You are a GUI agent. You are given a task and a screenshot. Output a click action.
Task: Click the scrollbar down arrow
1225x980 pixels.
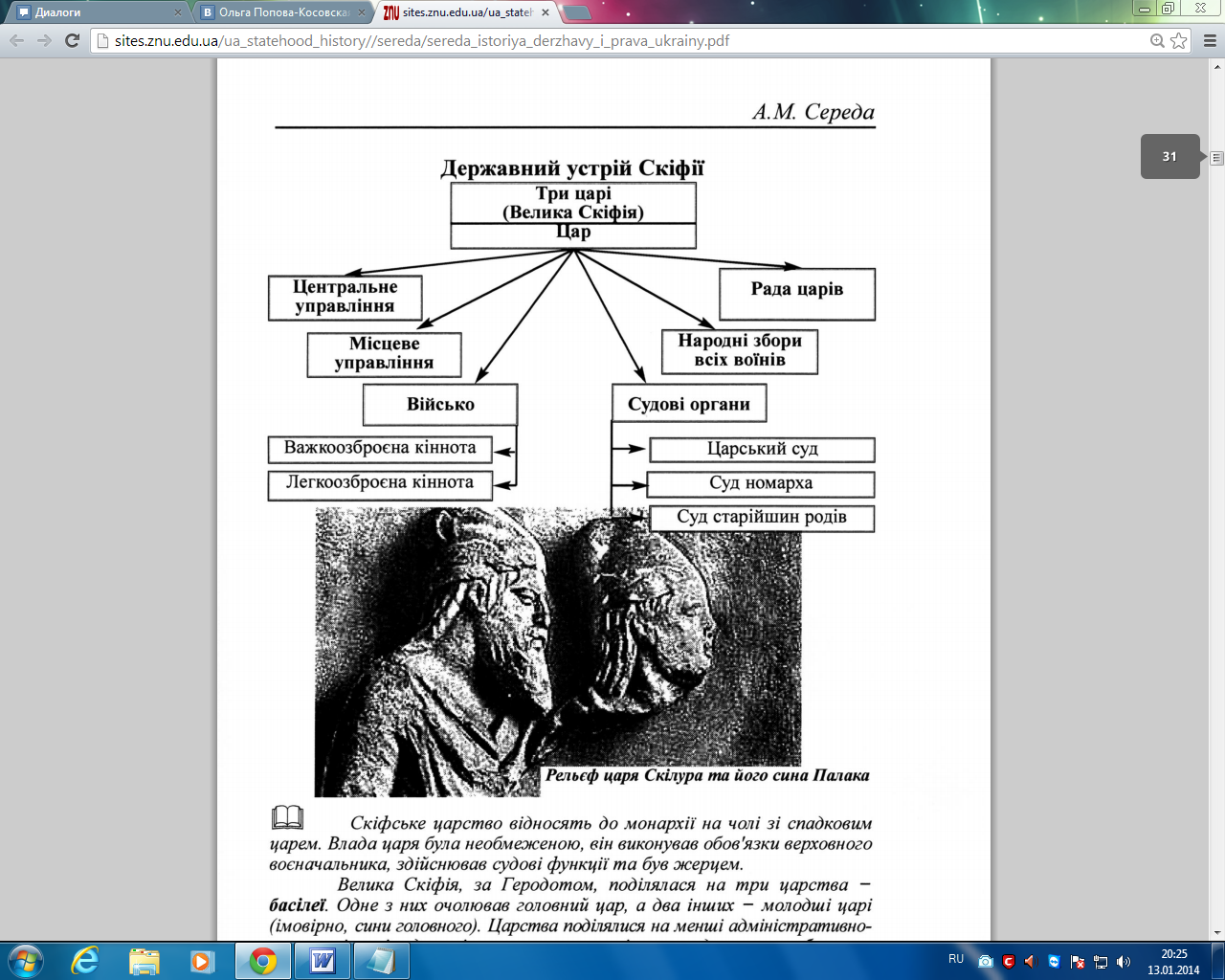tap(1217, 932)
